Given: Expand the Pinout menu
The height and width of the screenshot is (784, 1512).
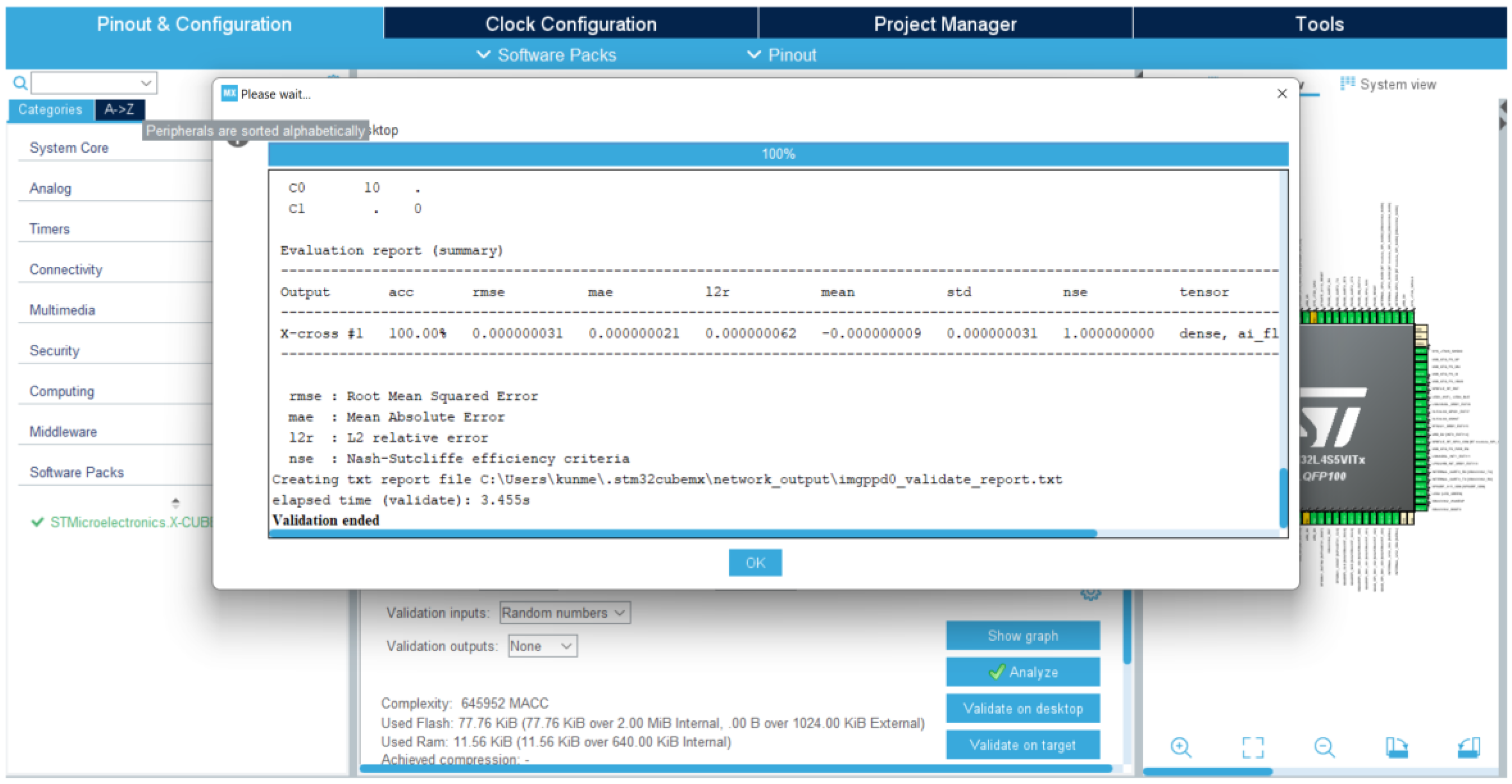Looking at the screenshot, I should [782, 55].
